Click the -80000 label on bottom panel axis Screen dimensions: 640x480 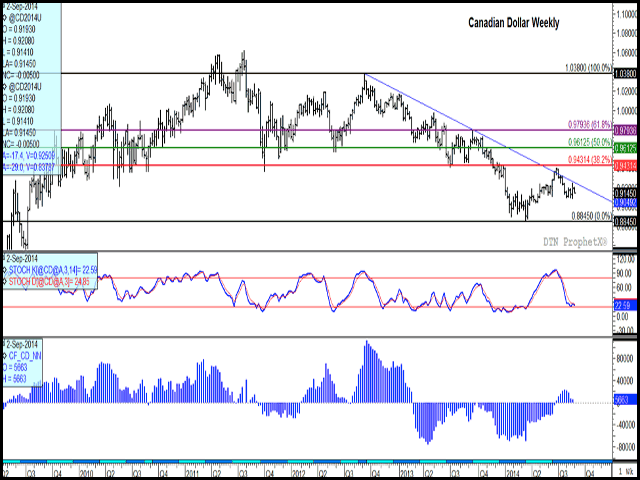click(624, 446)
